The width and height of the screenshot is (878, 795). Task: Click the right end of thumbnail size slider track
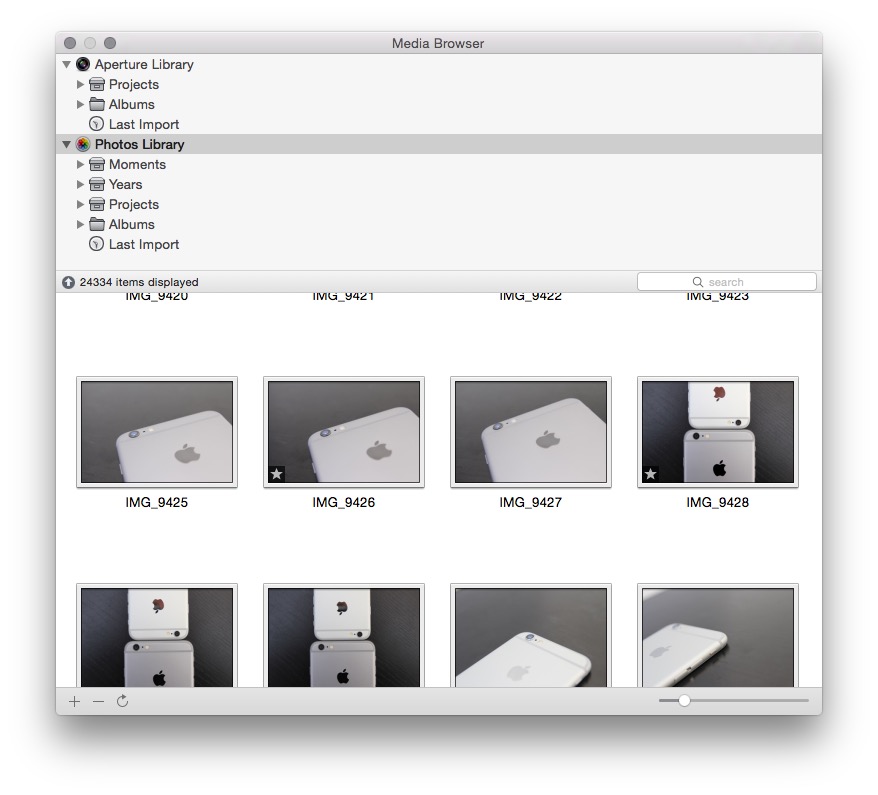[x=807, y=700]
